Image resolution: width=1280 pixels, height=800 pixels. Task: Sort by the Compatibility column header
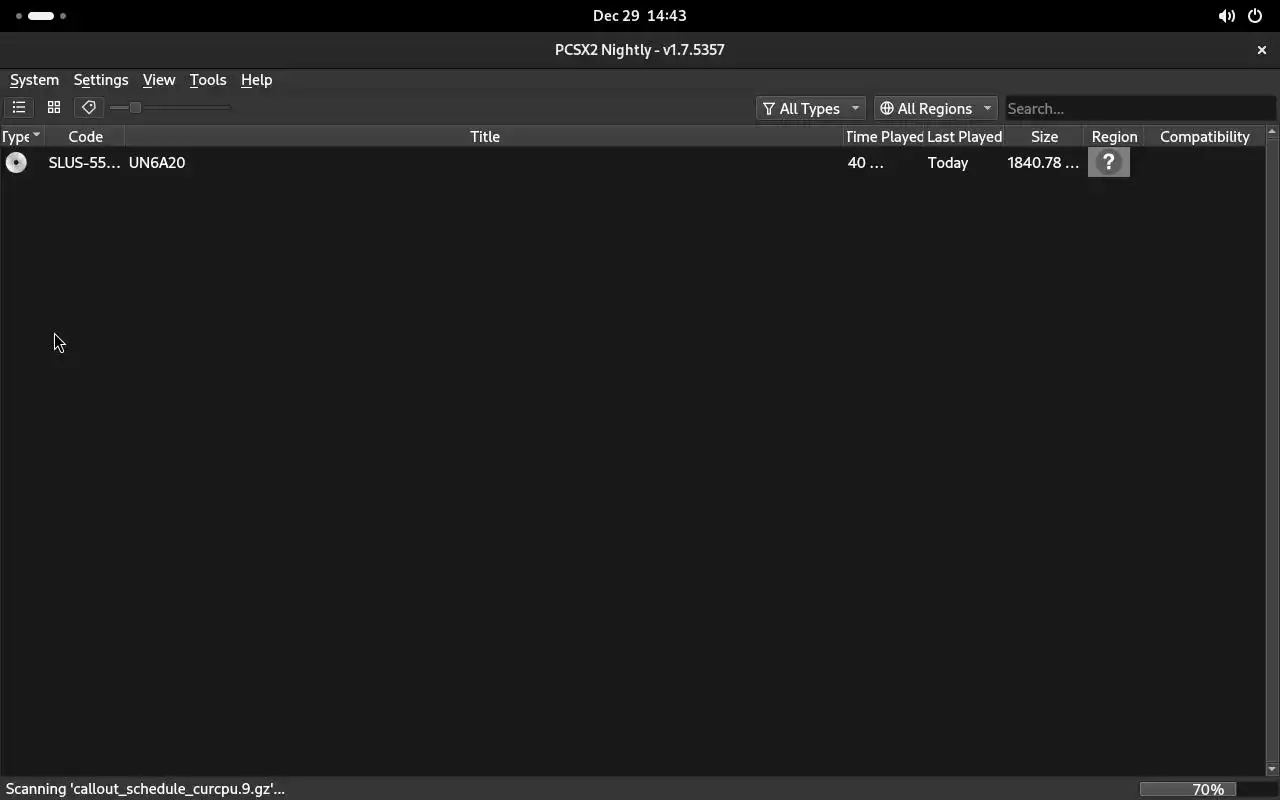[1204, 136]
